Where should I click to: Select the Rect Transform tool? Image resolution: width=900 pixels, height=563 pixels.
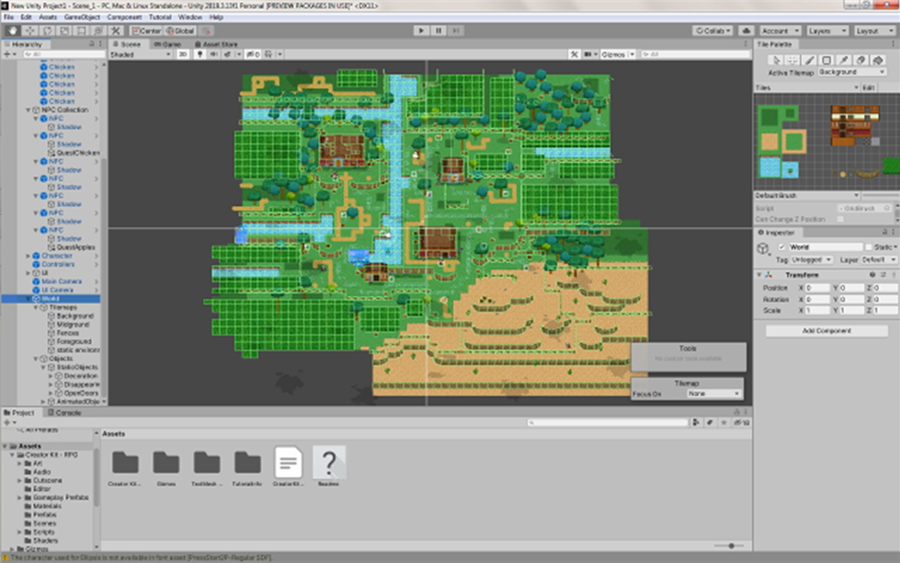(x=82, y=30)
